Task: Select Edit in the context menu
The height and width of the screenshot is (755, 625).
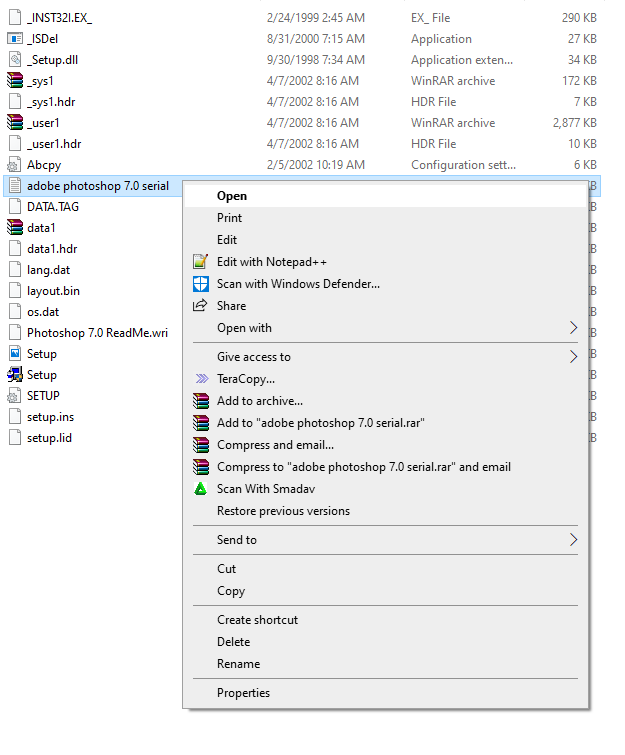Action: tap(385, 240)
